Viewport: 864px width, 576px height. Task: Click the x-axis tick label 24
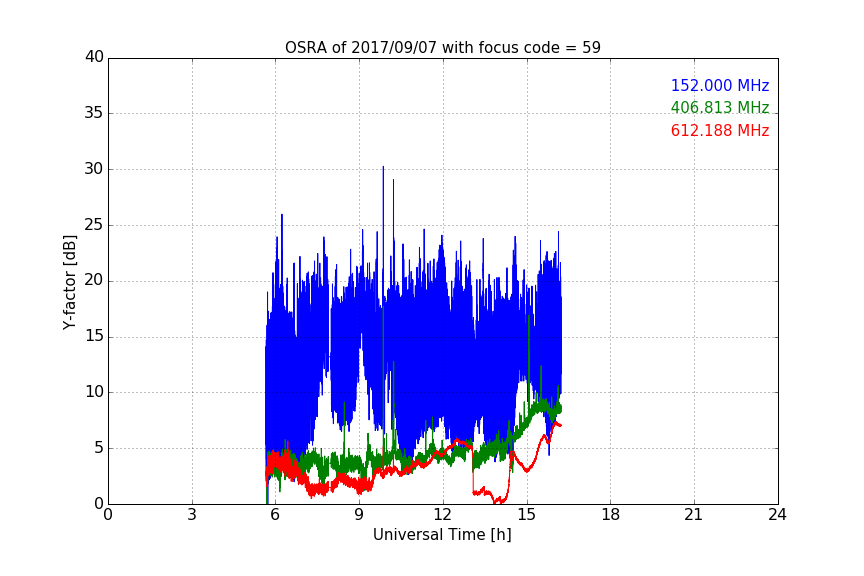point(777,515)
